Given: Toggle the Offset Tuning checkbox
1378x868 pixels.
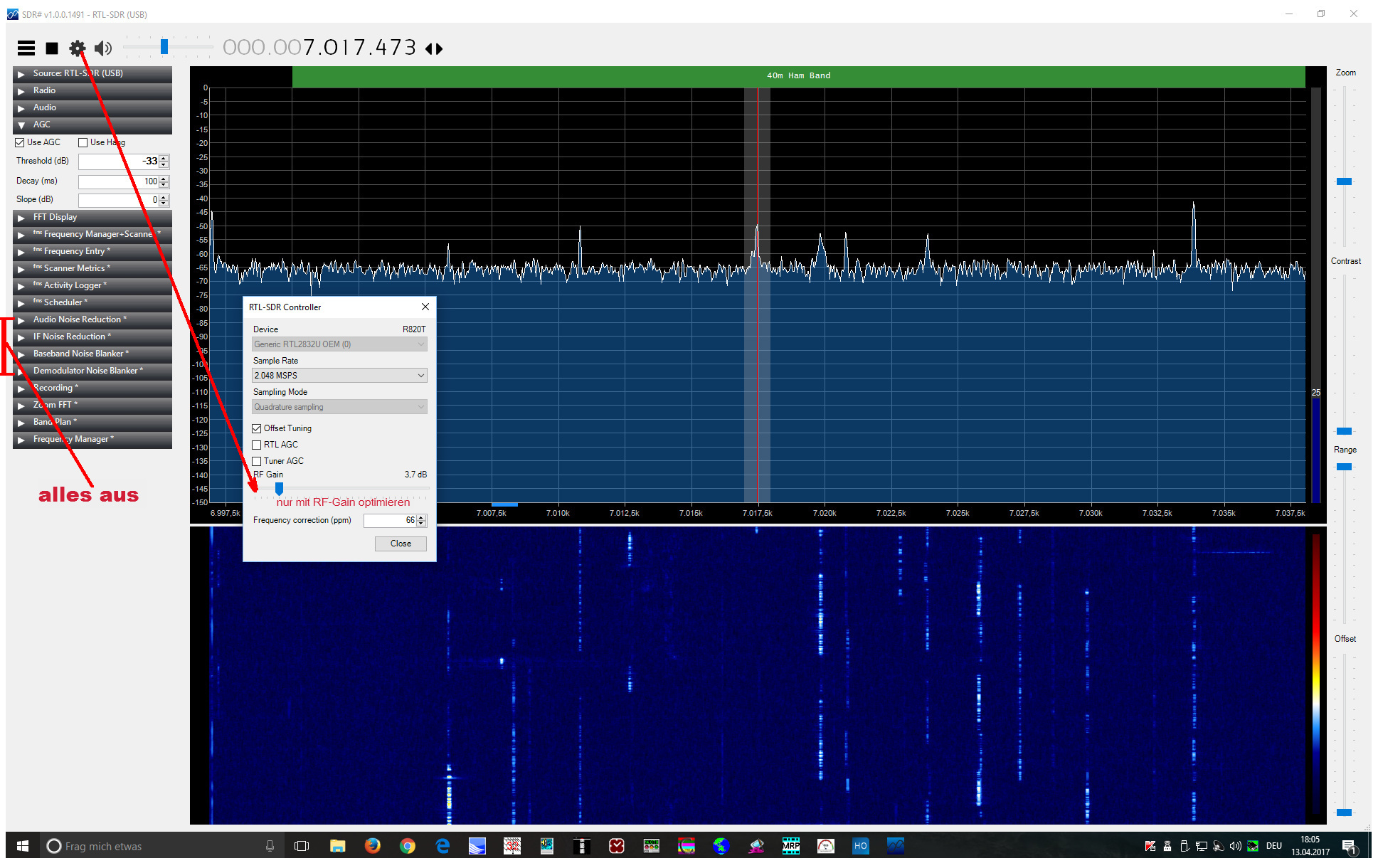Looking at the screenshot, I should click(257, 428).
